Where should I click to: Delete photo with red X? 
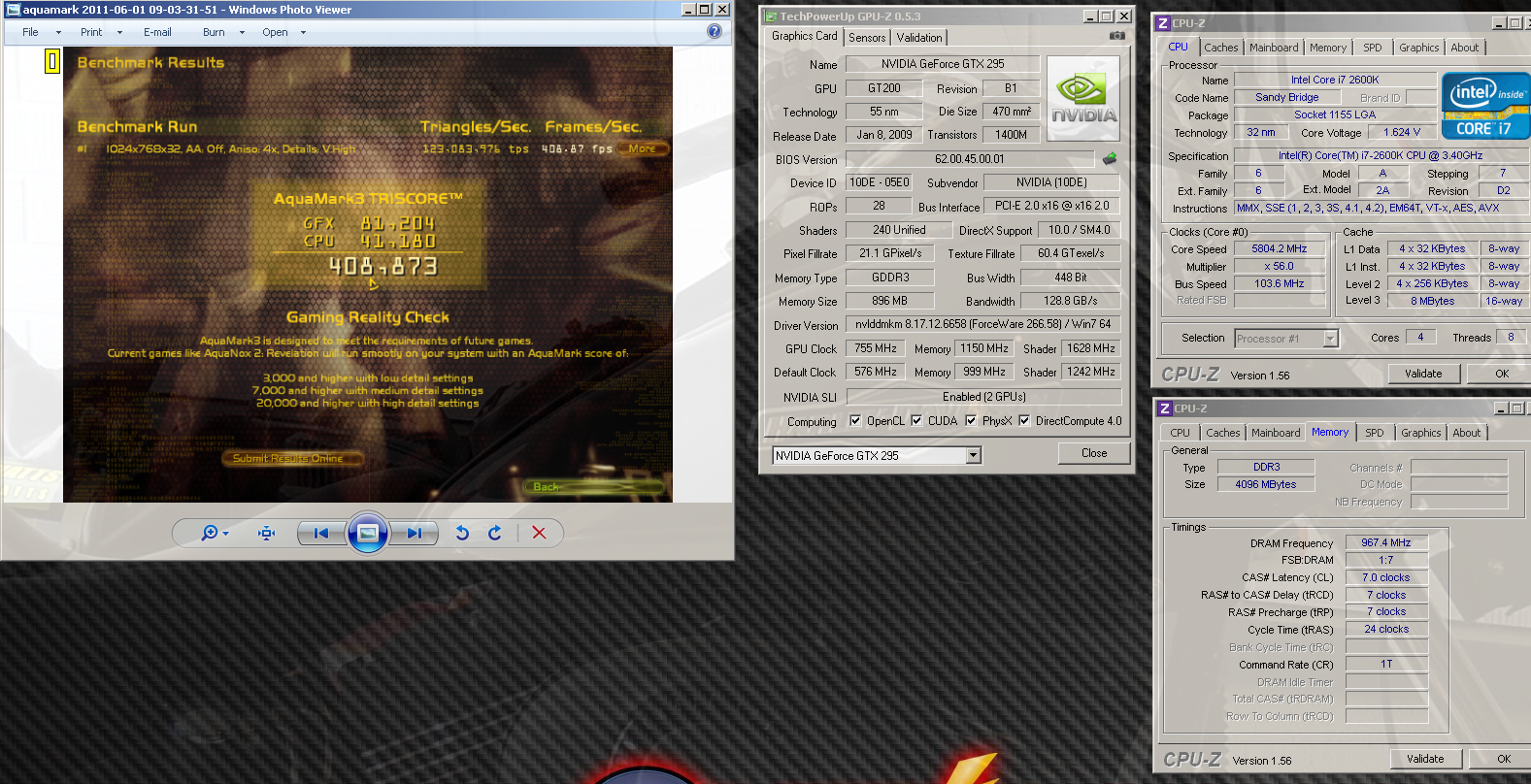(540, 533)
